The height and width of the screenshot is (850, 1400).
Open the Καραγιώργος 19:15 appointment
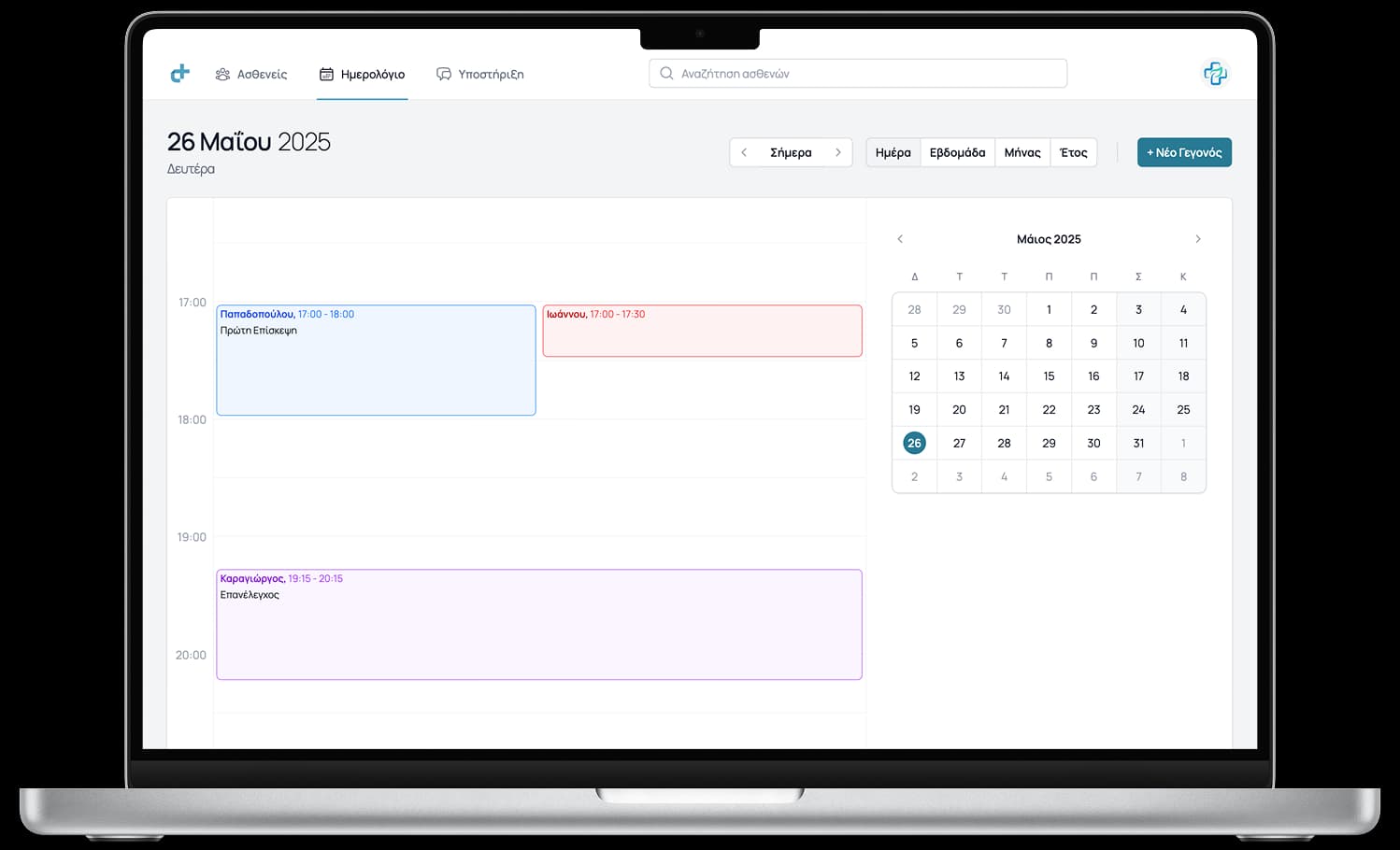pyautogui.click(x=538, y=624)
